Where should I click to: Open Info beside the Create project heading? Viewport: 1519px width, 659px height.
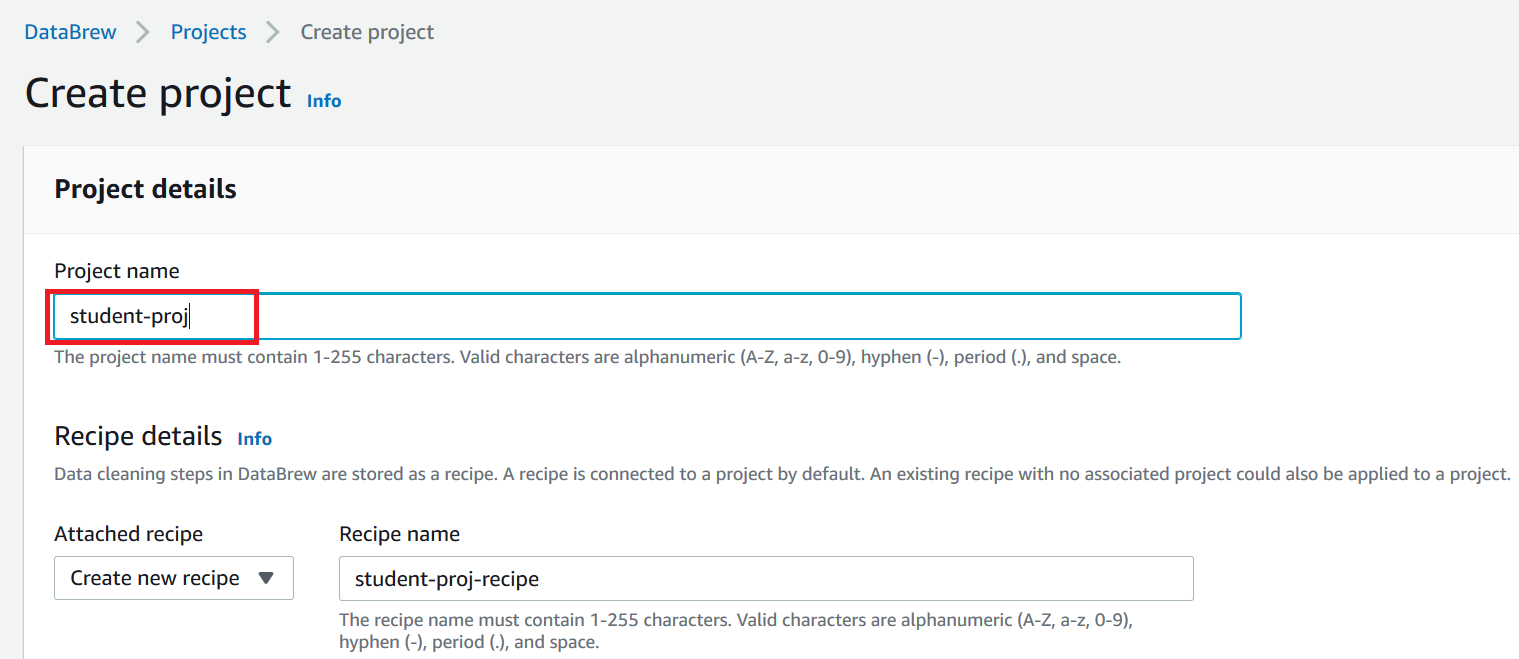coord(324,101)
